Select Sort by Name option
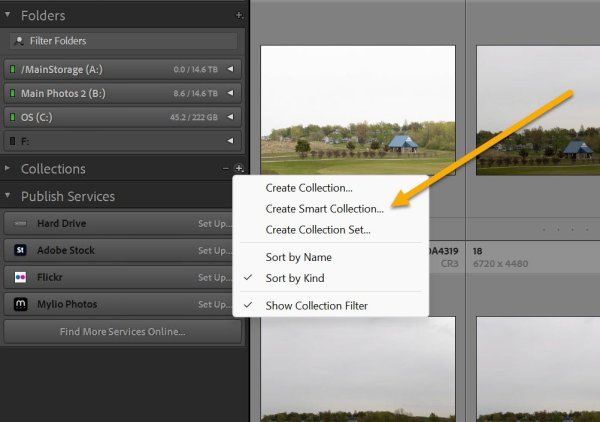Viewport: 600px width, 422px height. tap(298, 257)
